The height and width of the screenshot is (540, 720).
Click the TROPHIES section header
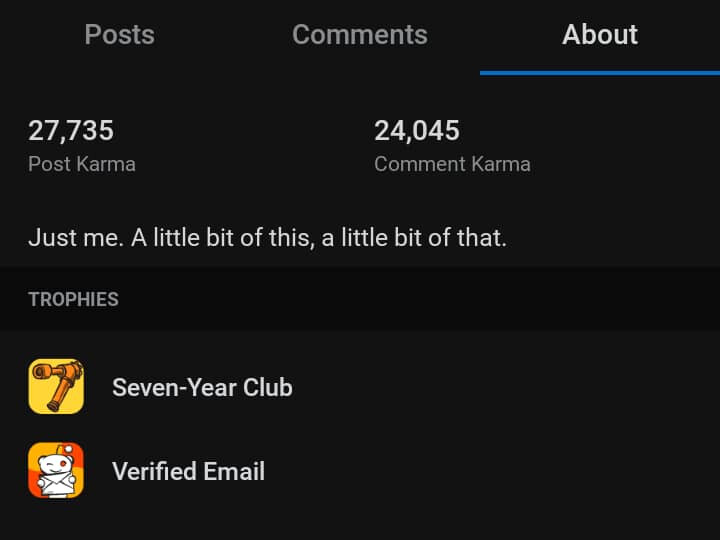(x=73, y=299)
